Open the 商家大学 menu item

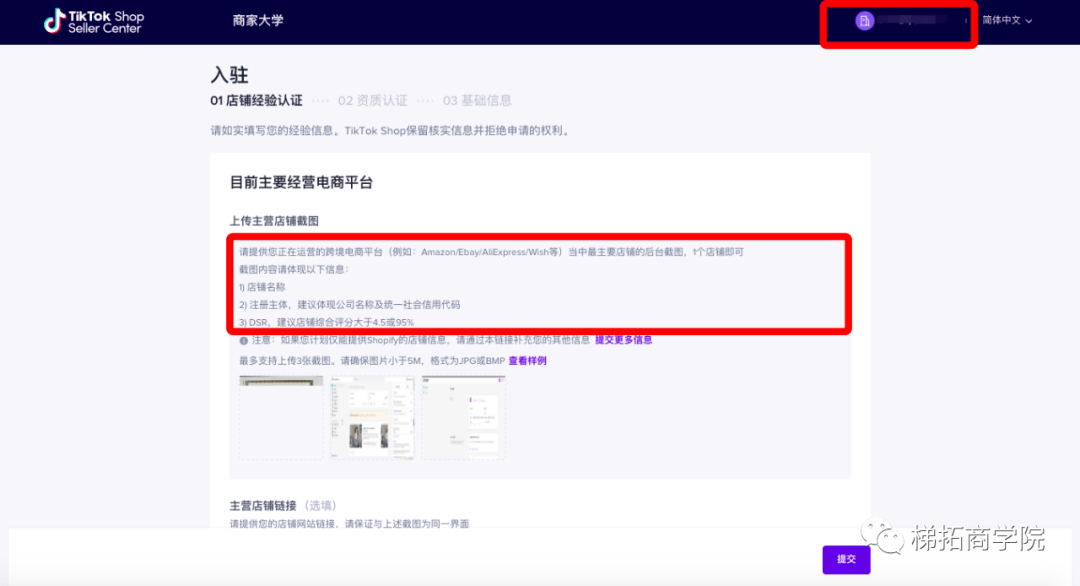click(258, 21)
